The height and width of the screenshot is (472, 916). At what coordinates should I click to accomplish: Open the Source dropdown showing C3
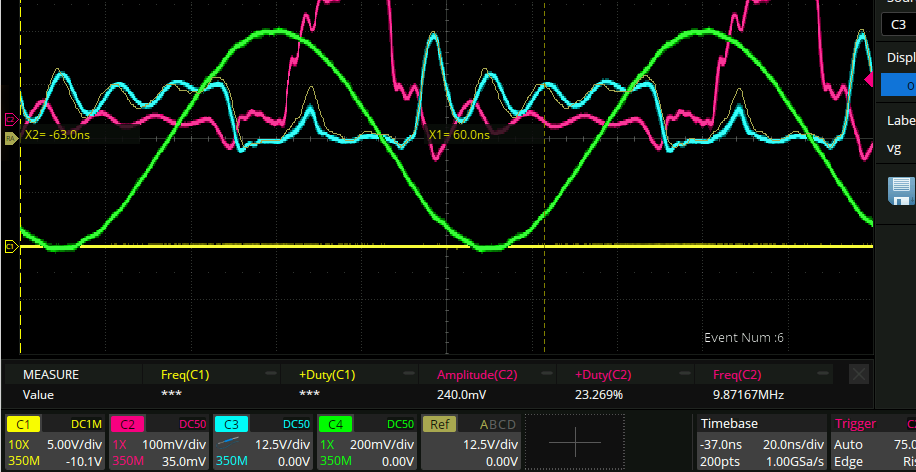click(898, 24)
